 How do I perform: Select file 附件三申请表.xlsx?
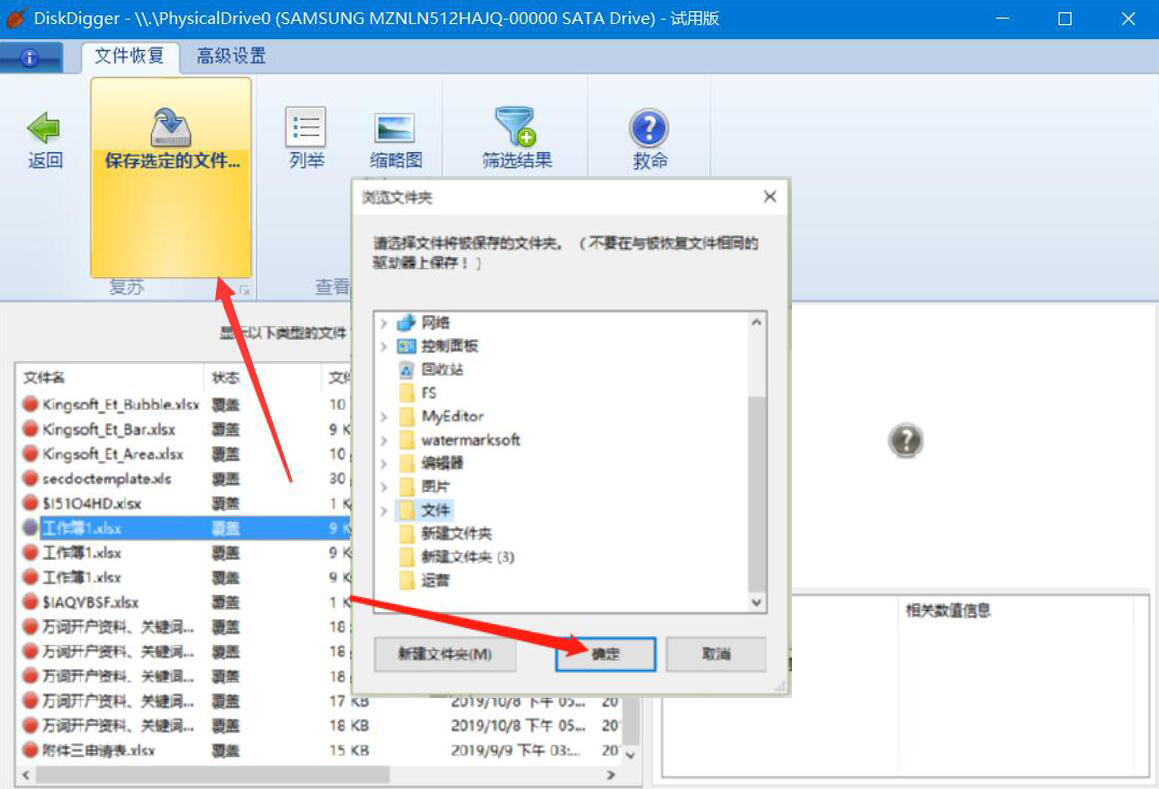(98, 751)
